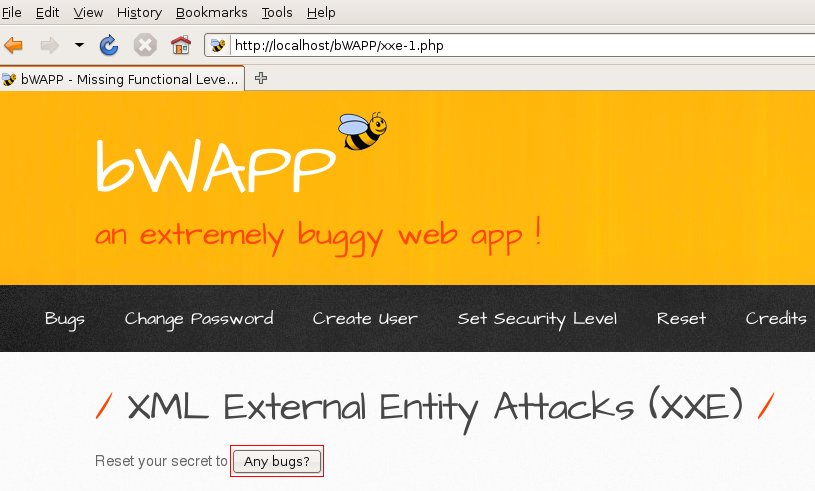Open the Tools menu

(277, 12)
